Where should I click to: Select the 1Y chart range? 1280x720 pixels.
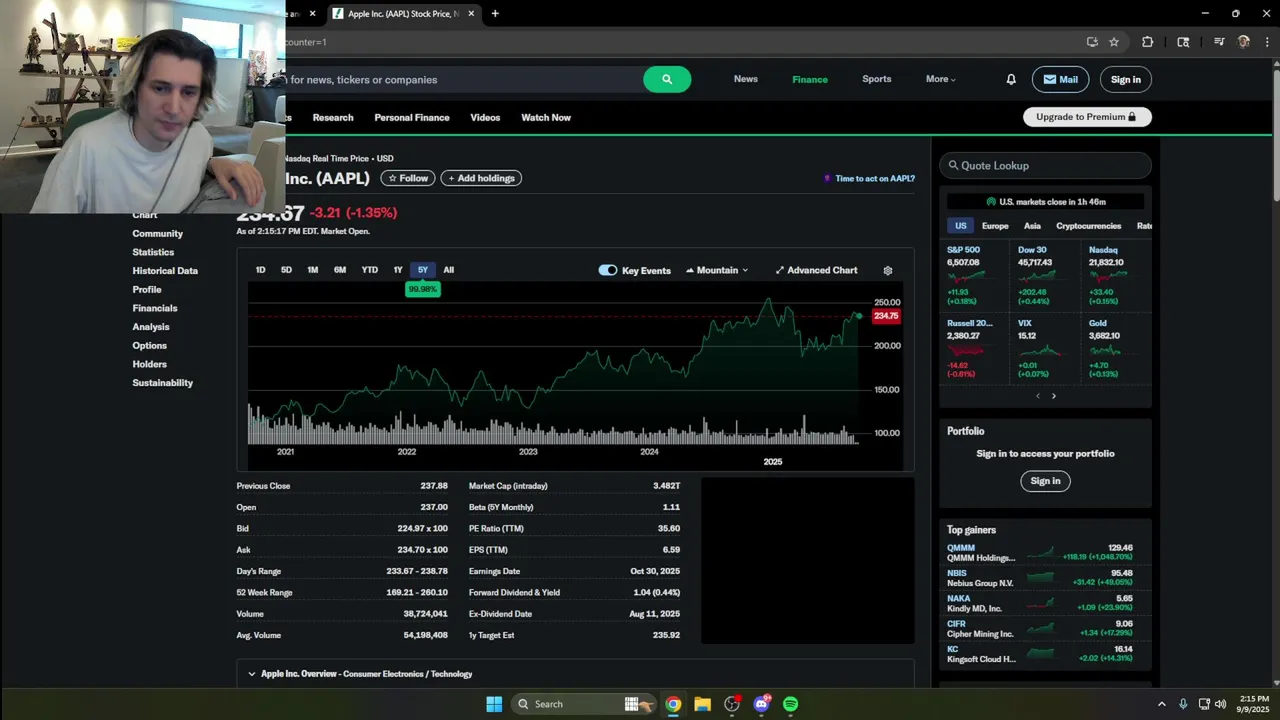pyautogui.click(x=397, y=270)
